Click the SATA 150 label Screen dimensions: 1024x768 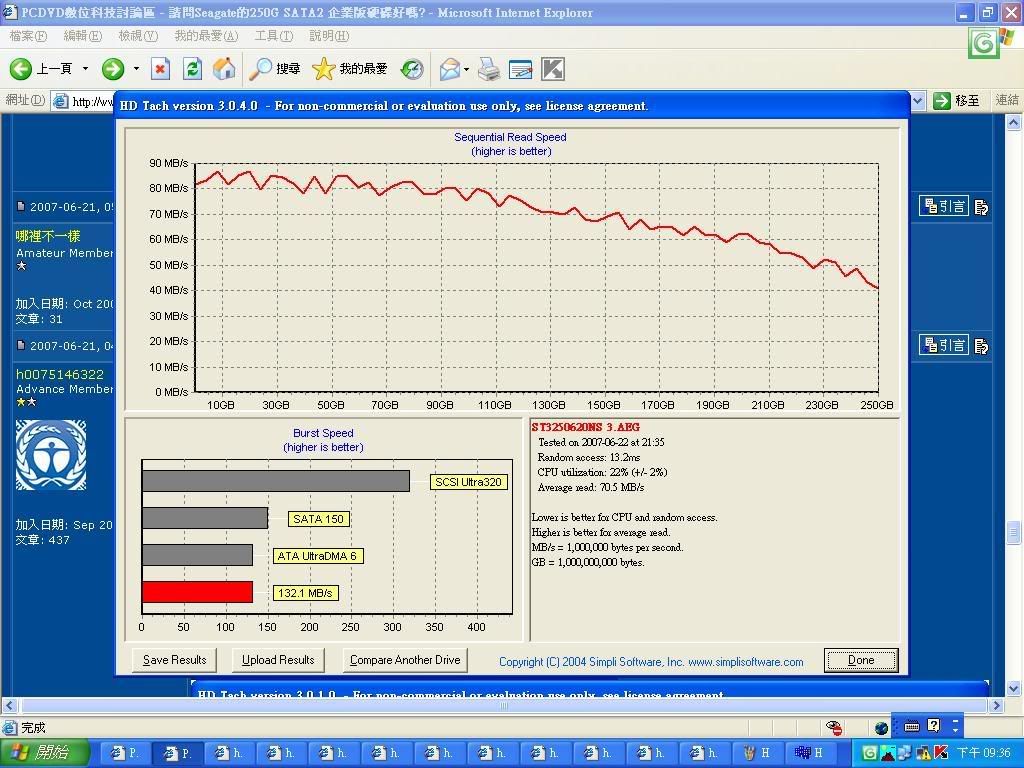click(x=318, y=519)
